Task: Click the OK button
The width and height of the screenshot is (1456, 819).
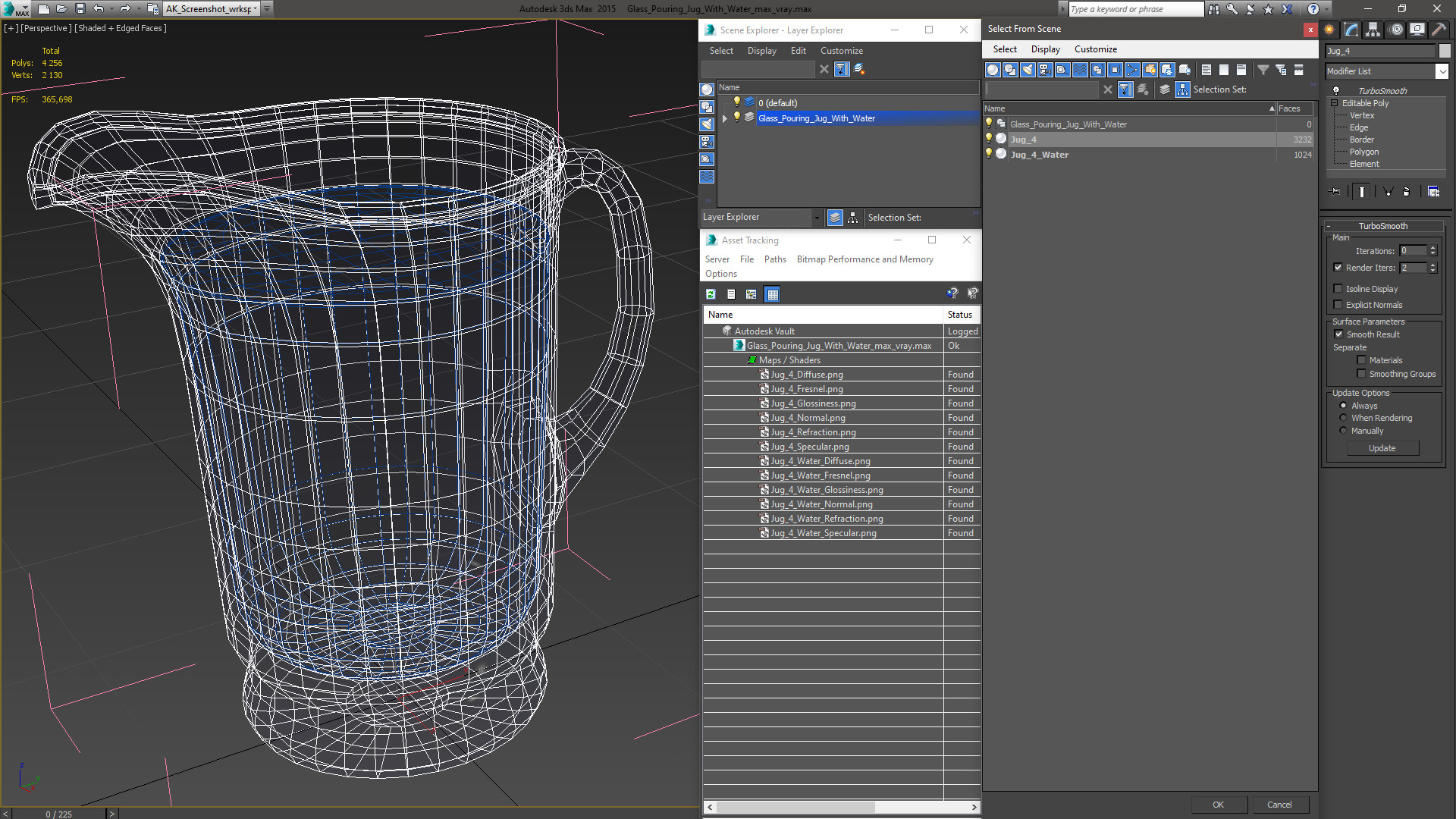Action: click(1218, 805)
